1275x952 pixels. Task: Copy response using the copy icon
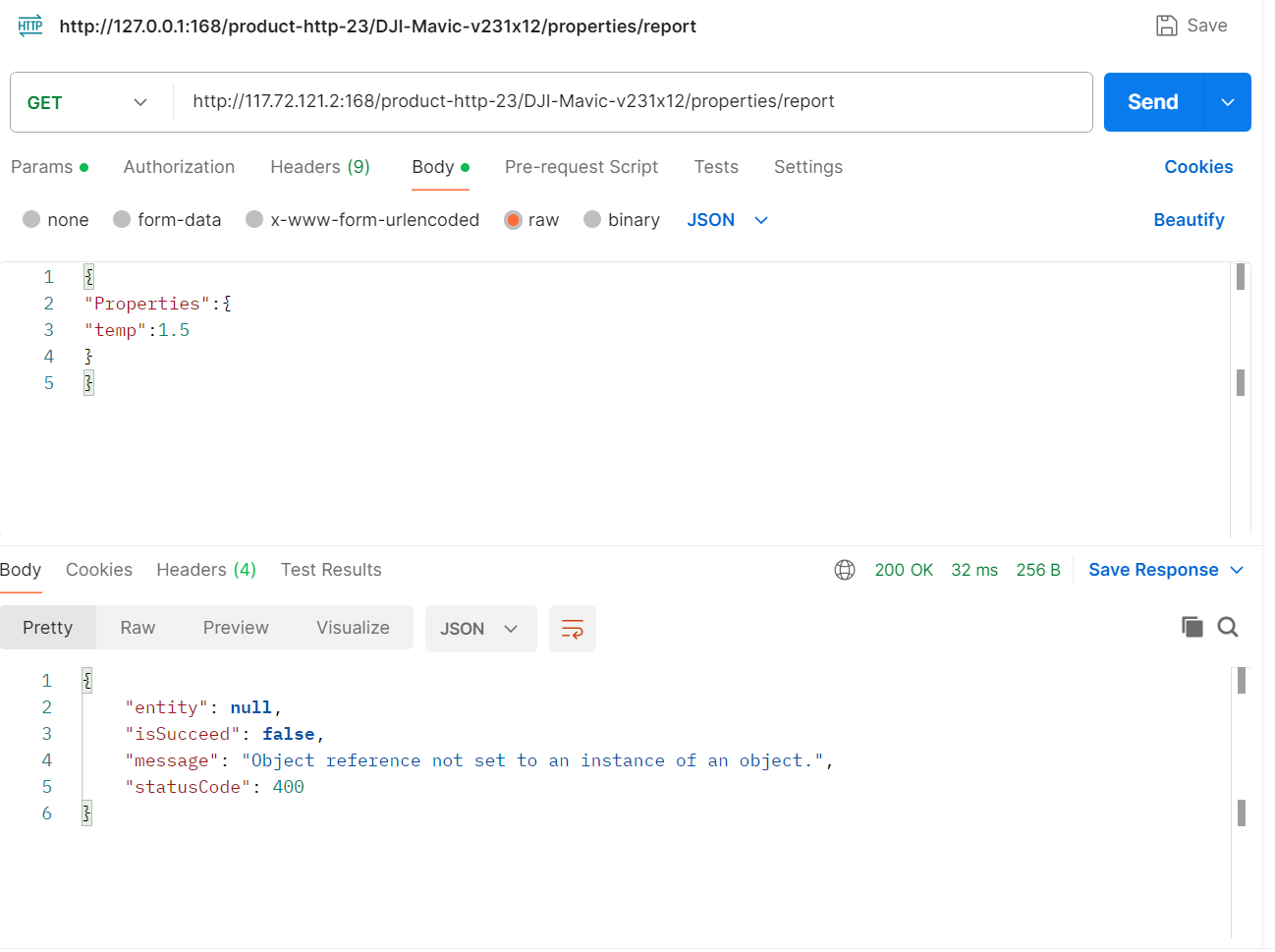pos(1192,627)
